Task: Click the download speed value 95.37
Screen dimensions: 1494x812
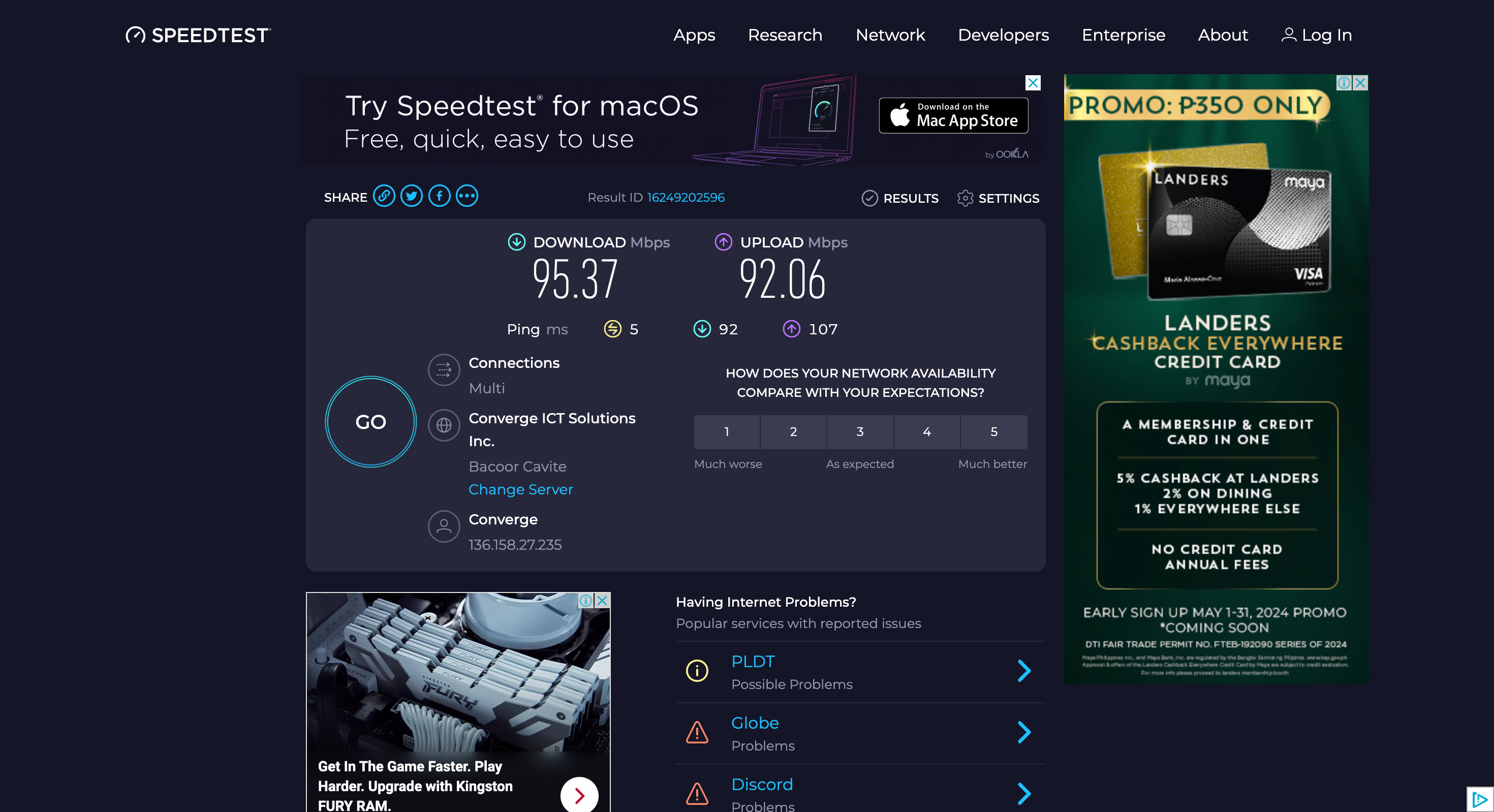Action: coord(575,279)
